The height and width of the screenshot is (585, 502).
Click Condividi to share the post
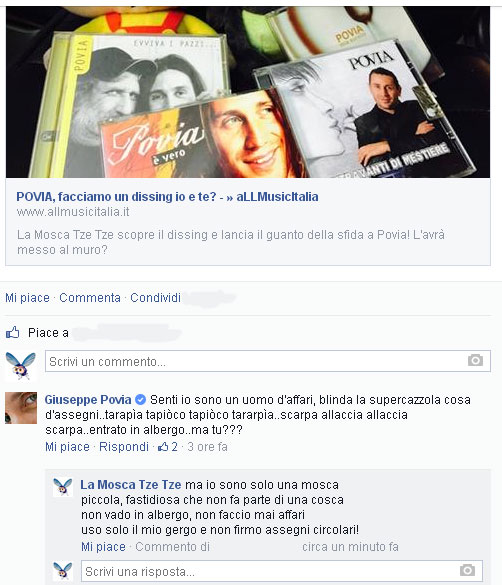pos(155,298)
